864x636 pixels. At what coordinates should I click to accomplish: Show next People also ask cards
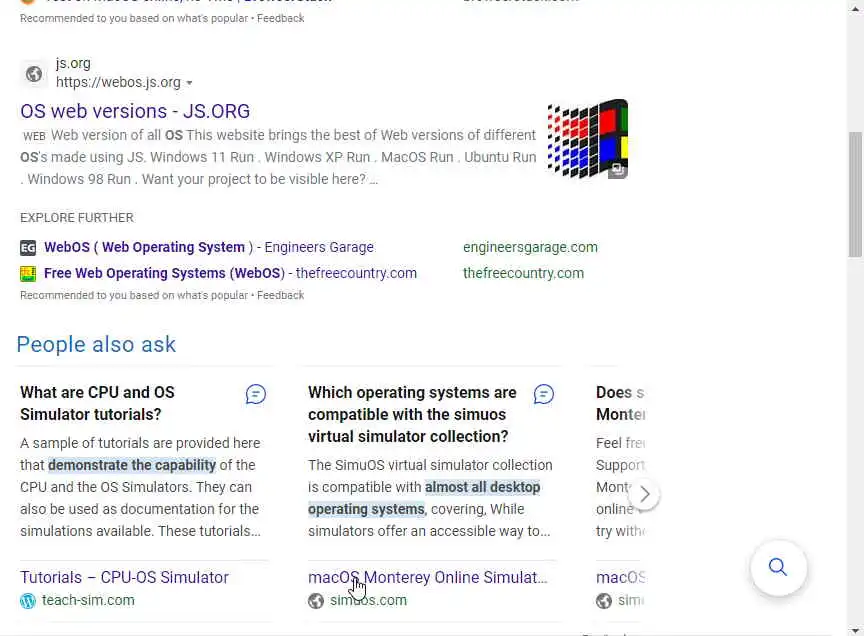(x=644, y=494)
